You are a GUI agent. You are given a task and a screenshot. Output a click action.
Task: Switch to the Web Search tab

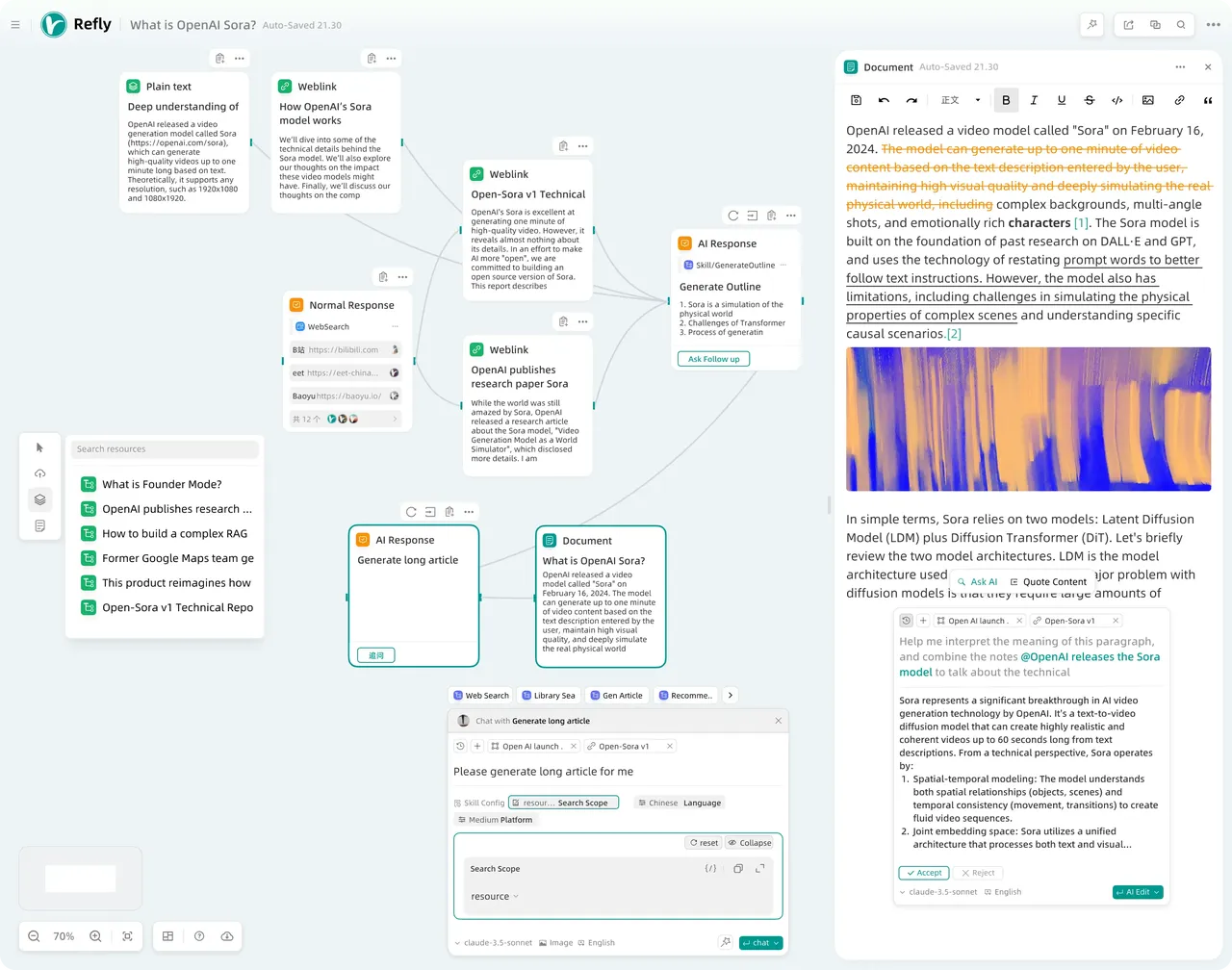pos(479,695)
